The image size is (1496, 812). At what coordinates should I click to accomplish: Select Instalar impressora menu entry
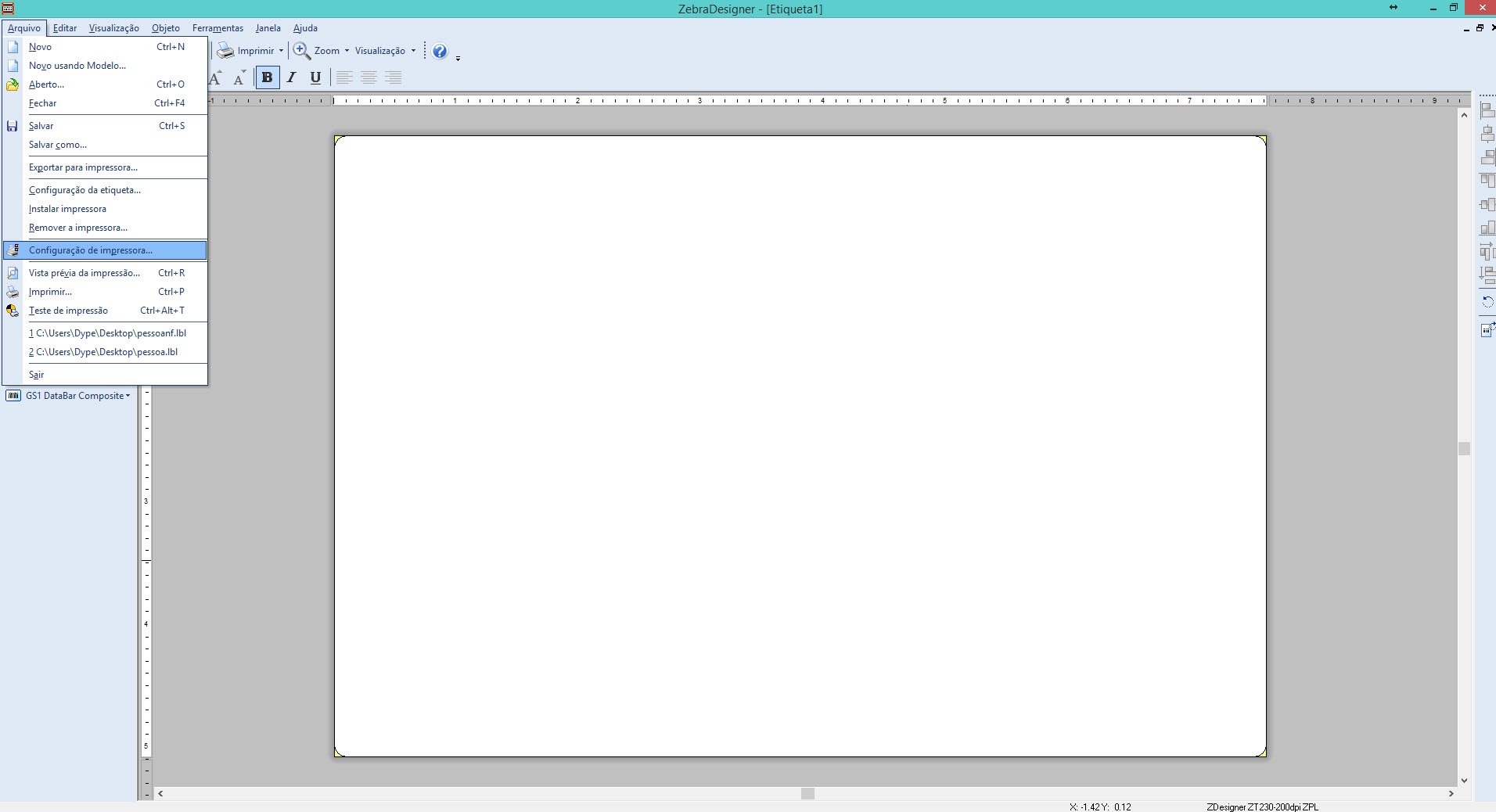(x=105, y=209)
